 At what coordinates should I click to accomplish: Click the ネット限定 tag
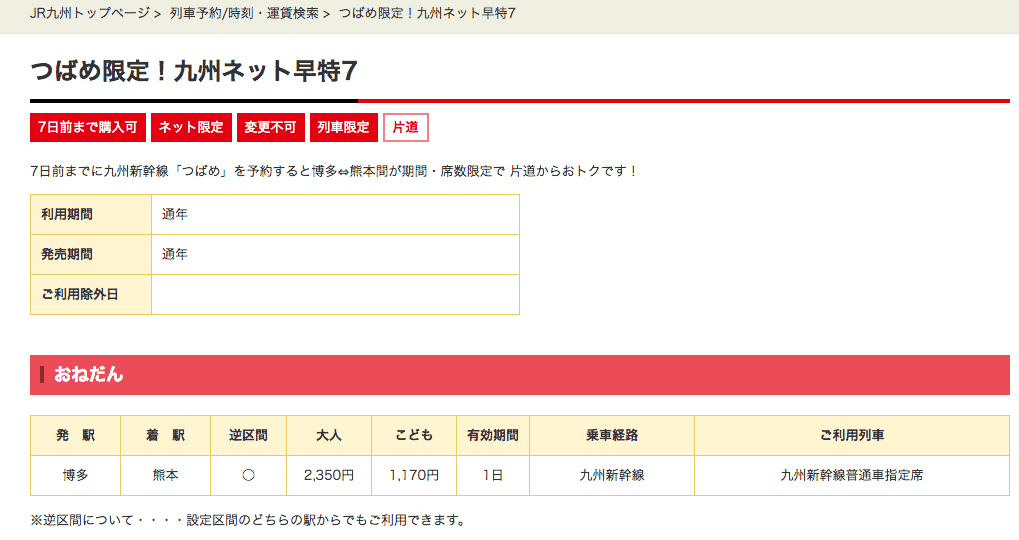pos(191,127)
